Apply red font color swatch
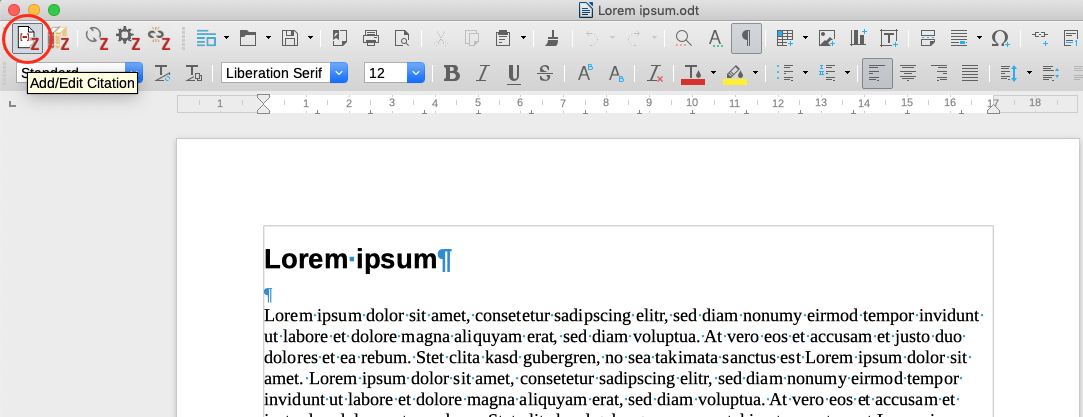1083x417 pixels. coord(692,73)
